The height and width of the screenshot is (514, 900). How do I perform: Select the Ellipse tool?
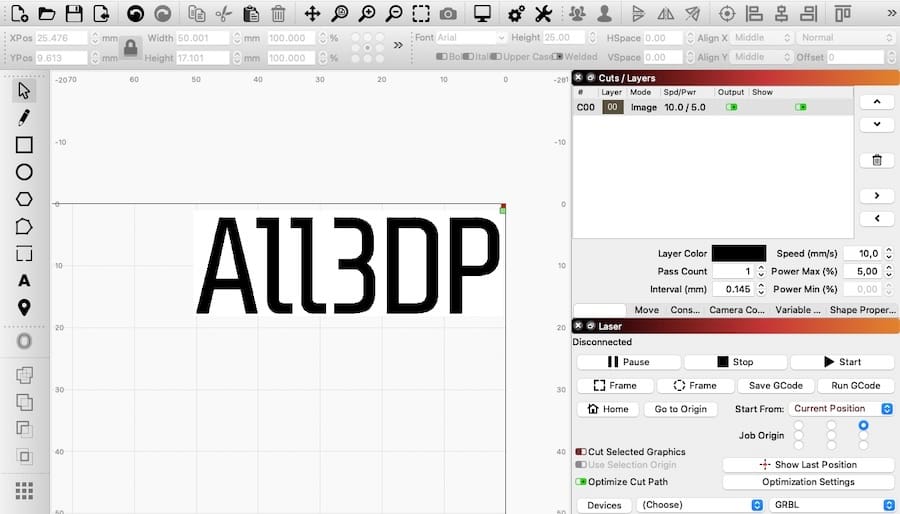click(24, 172)
